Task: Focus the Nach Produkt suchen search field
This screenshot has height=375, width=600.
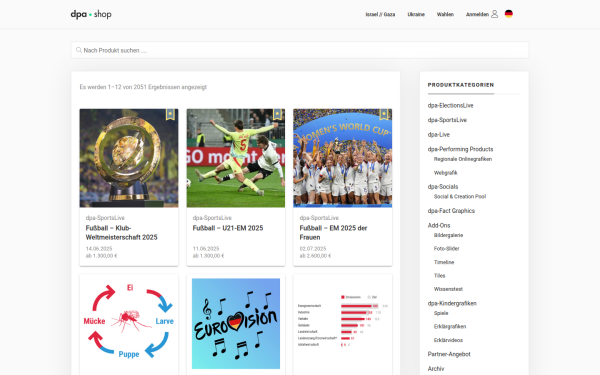Action: tap(300, 50)
